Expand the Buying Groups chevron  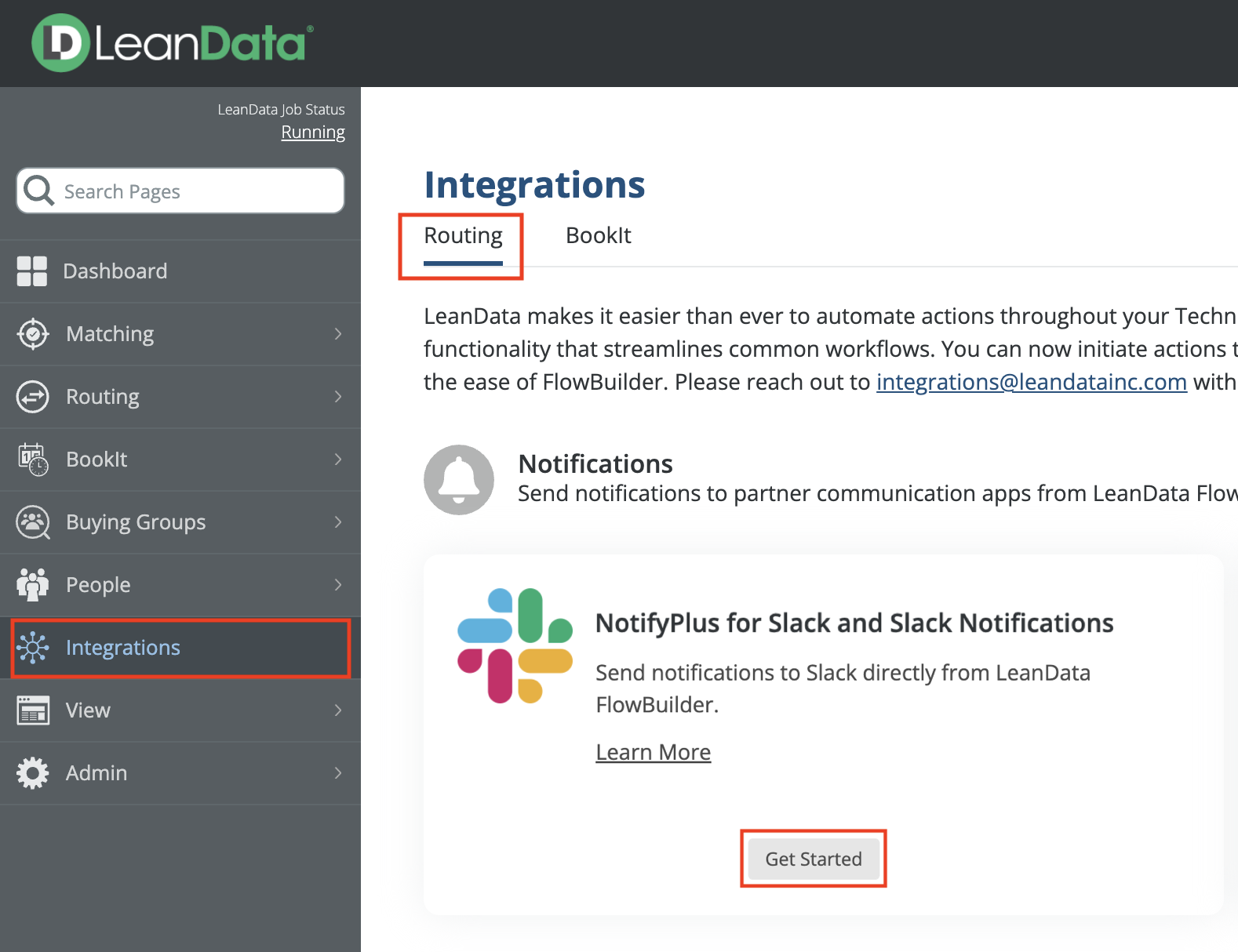point(338,522)
